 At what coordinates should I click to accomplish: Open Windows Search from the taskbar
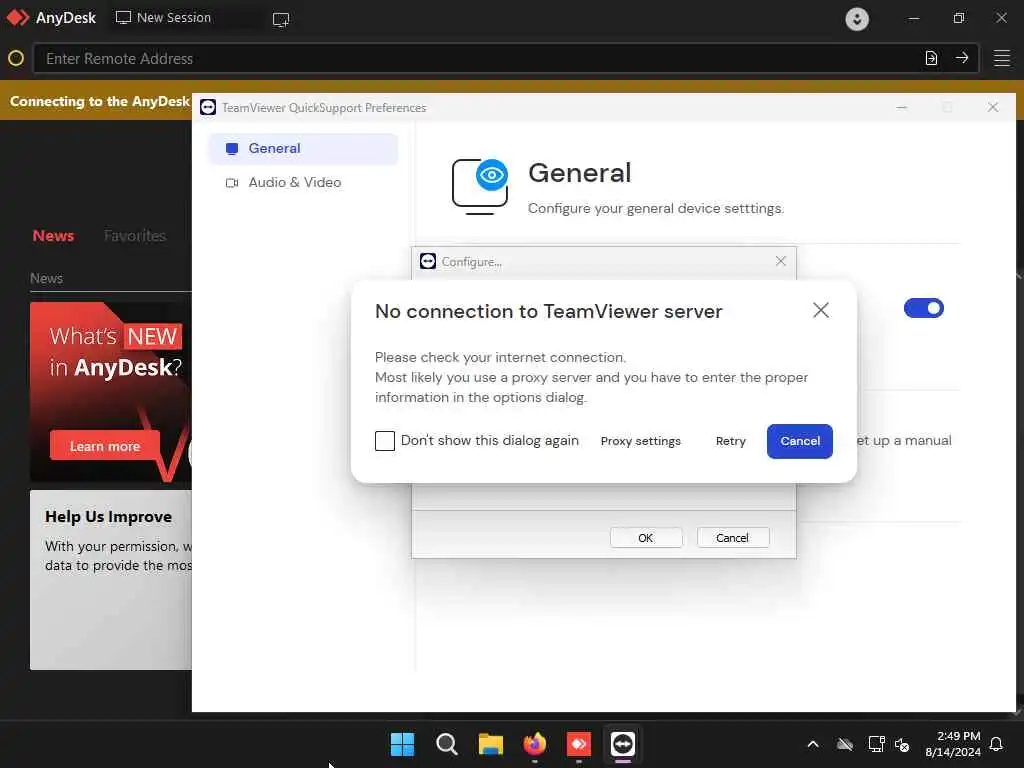coord(447,744)
